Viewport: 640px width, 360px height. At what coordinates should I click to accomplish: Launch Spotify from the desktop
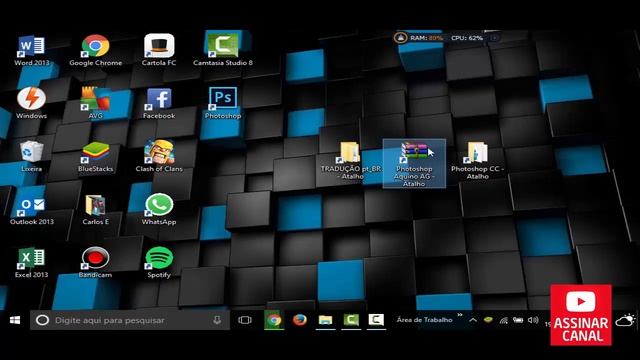[159, 263]
